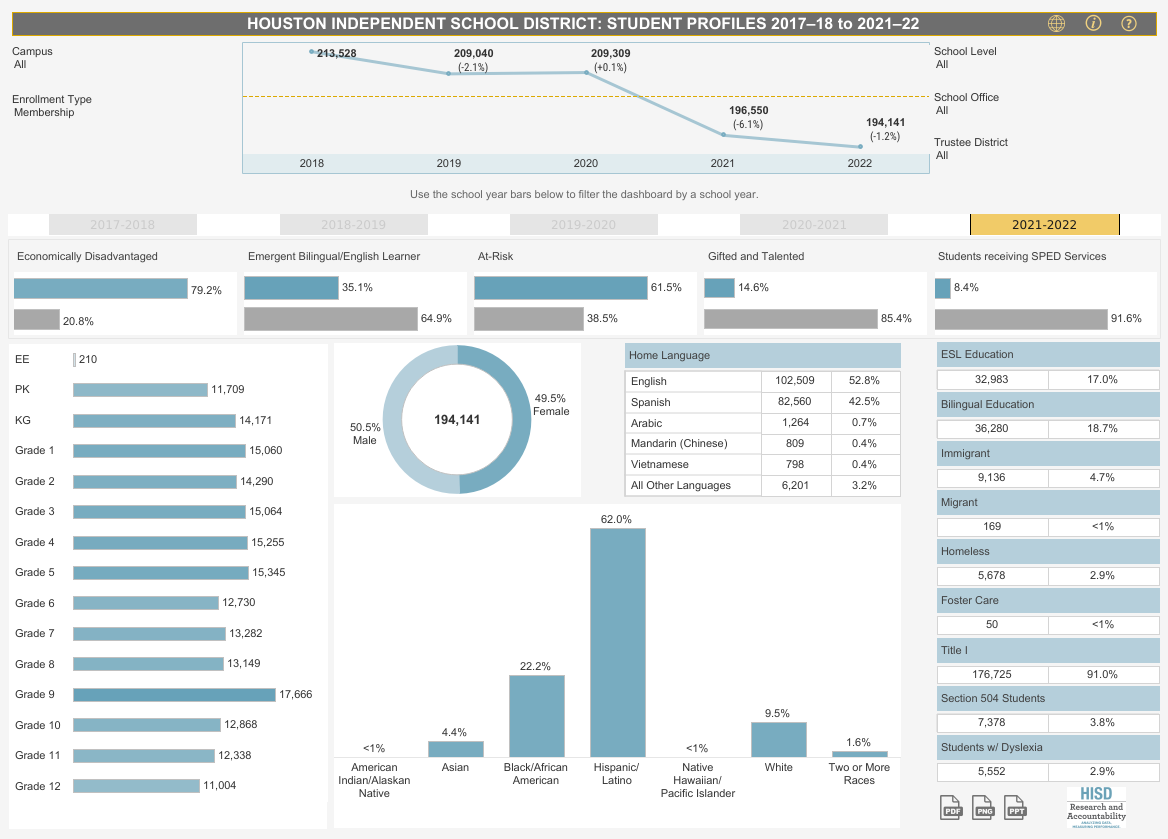Click the Grade 10 enrollment bar

[147, 725]
